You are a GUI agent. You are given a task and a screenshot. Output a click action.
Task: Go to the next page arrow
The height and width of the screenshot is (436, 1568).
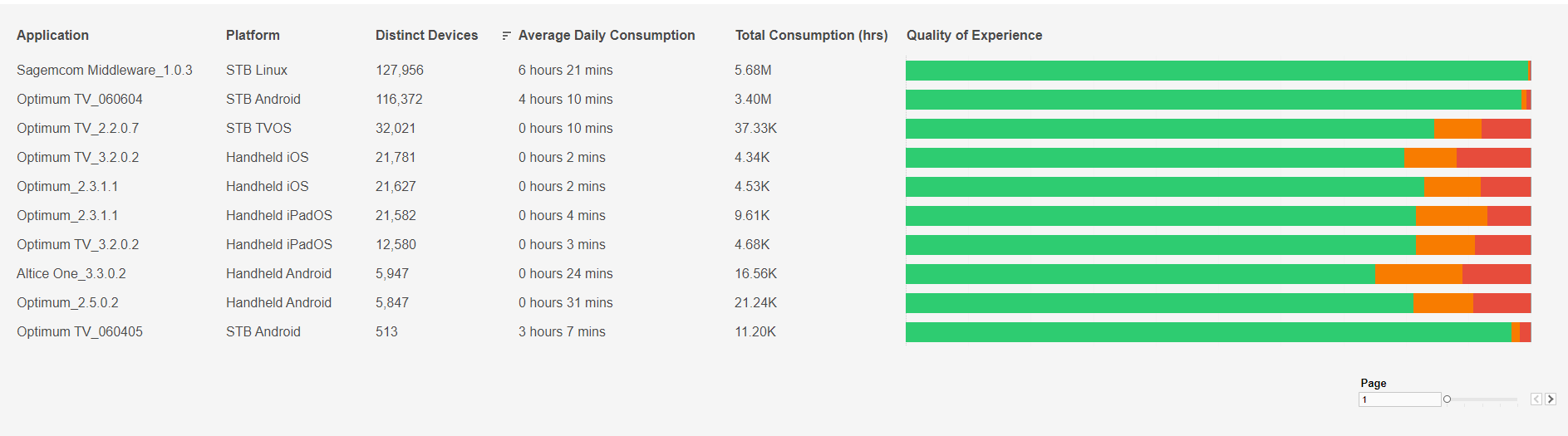(x=1551, y=399)
